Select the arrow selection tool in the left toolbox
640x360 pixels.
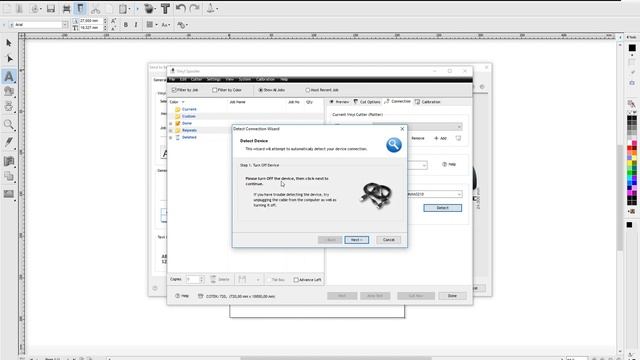(x=9, y=43)
